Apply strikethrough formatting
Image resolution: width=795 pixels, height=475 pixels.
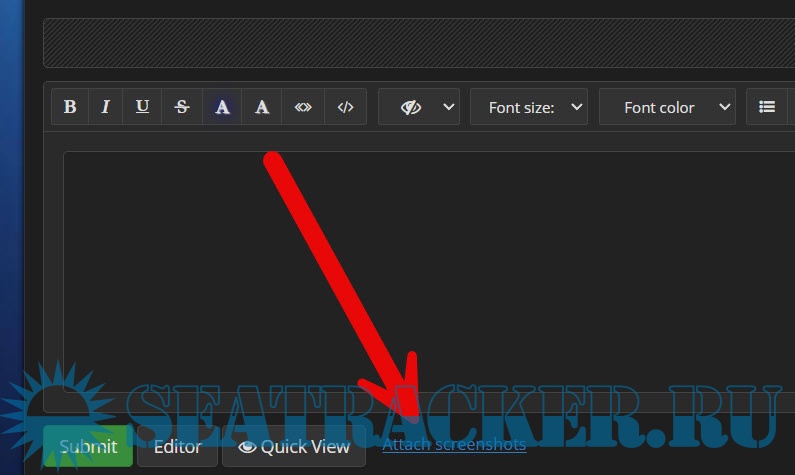(181, 107)
